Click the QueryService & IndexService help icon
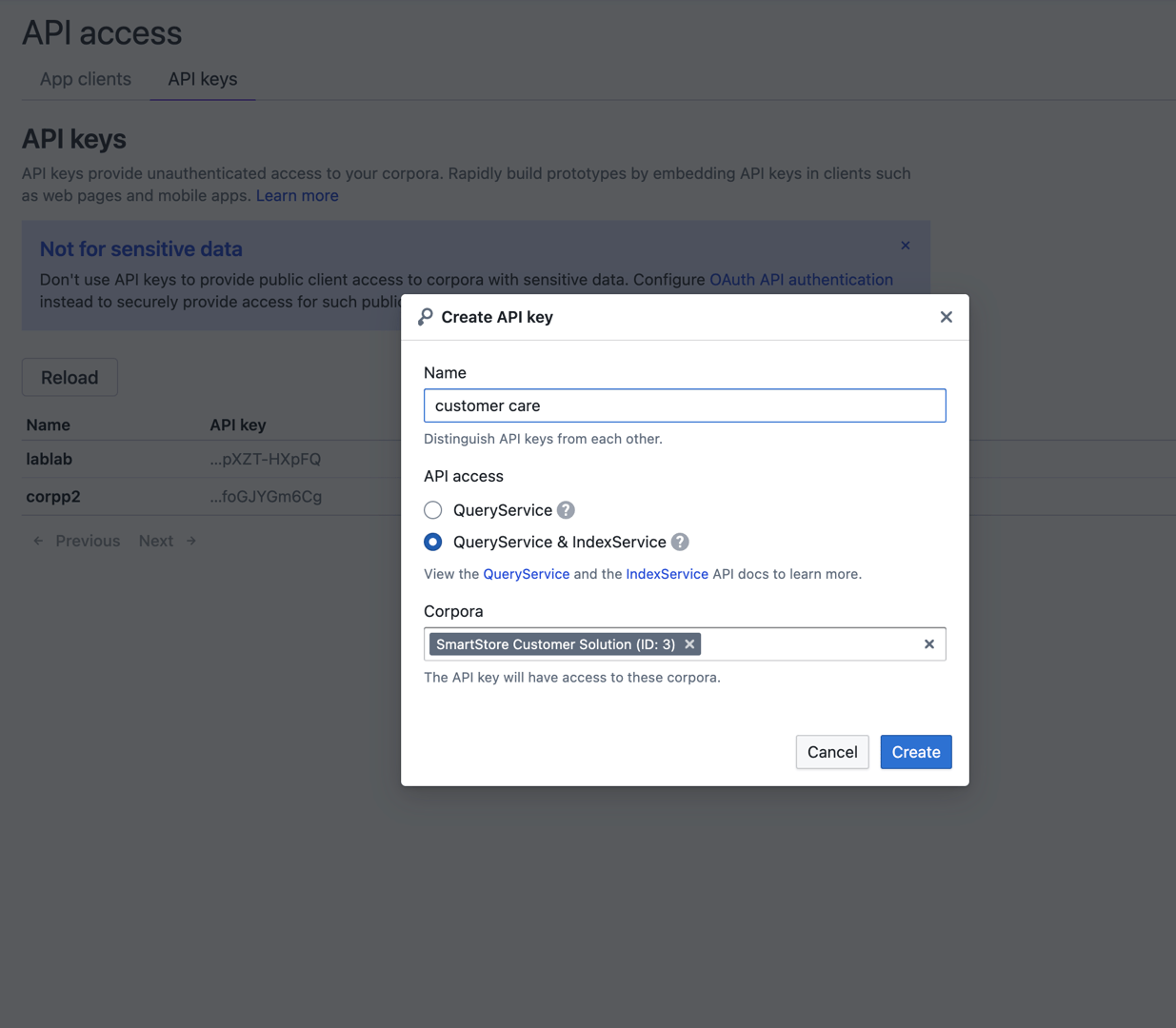1176x1028 pixels. pyautogui.click(x=680, y=542)
